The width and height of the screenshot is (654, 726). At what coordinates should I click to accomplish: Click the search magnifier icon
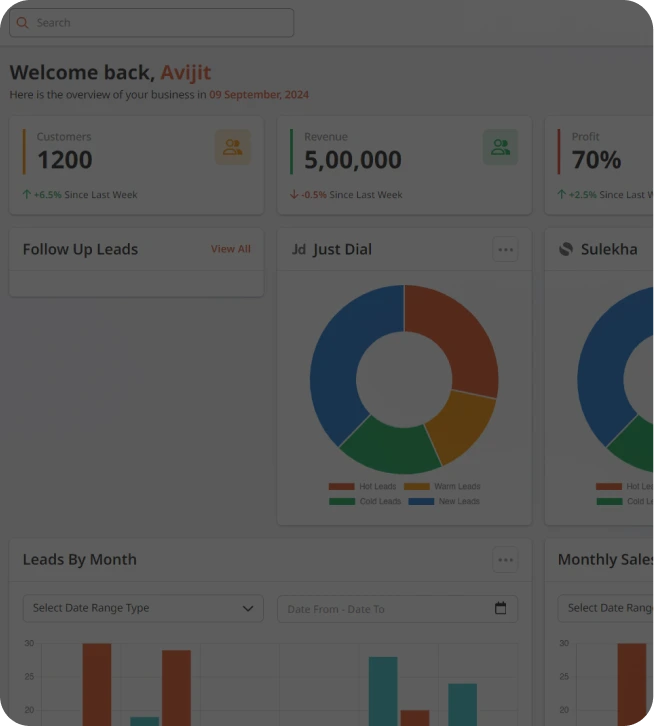pos(22,23)
